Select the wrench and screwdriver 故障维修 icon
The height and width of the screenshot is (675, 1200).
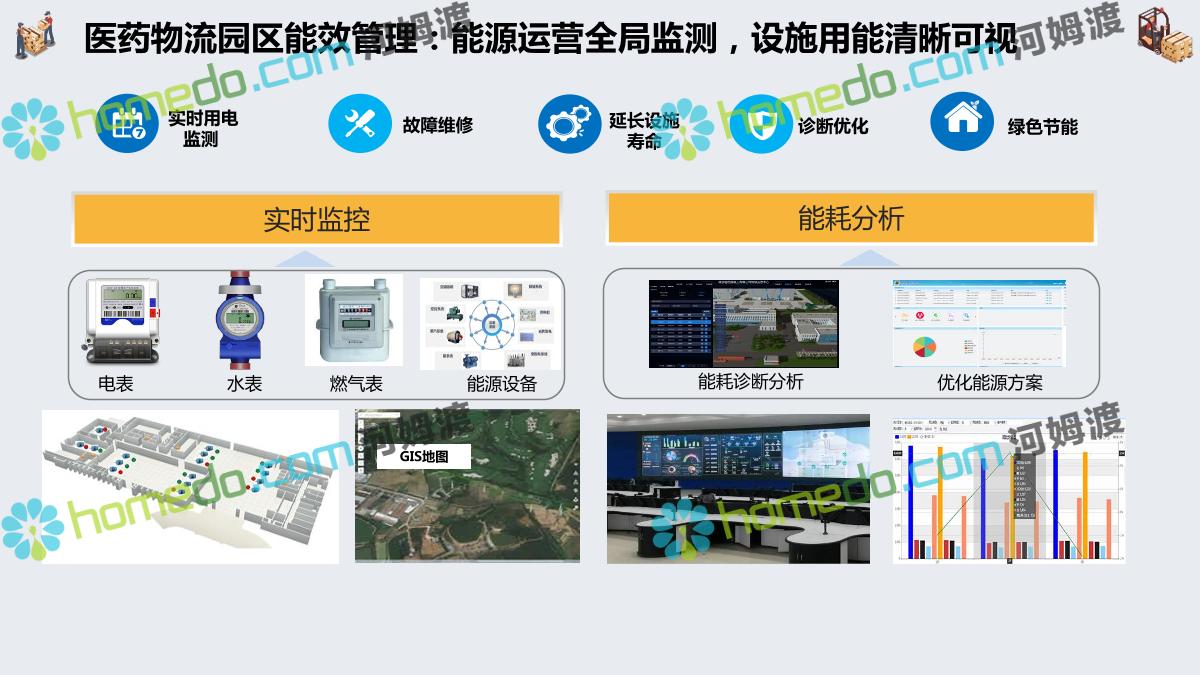[x=359, y=124]
